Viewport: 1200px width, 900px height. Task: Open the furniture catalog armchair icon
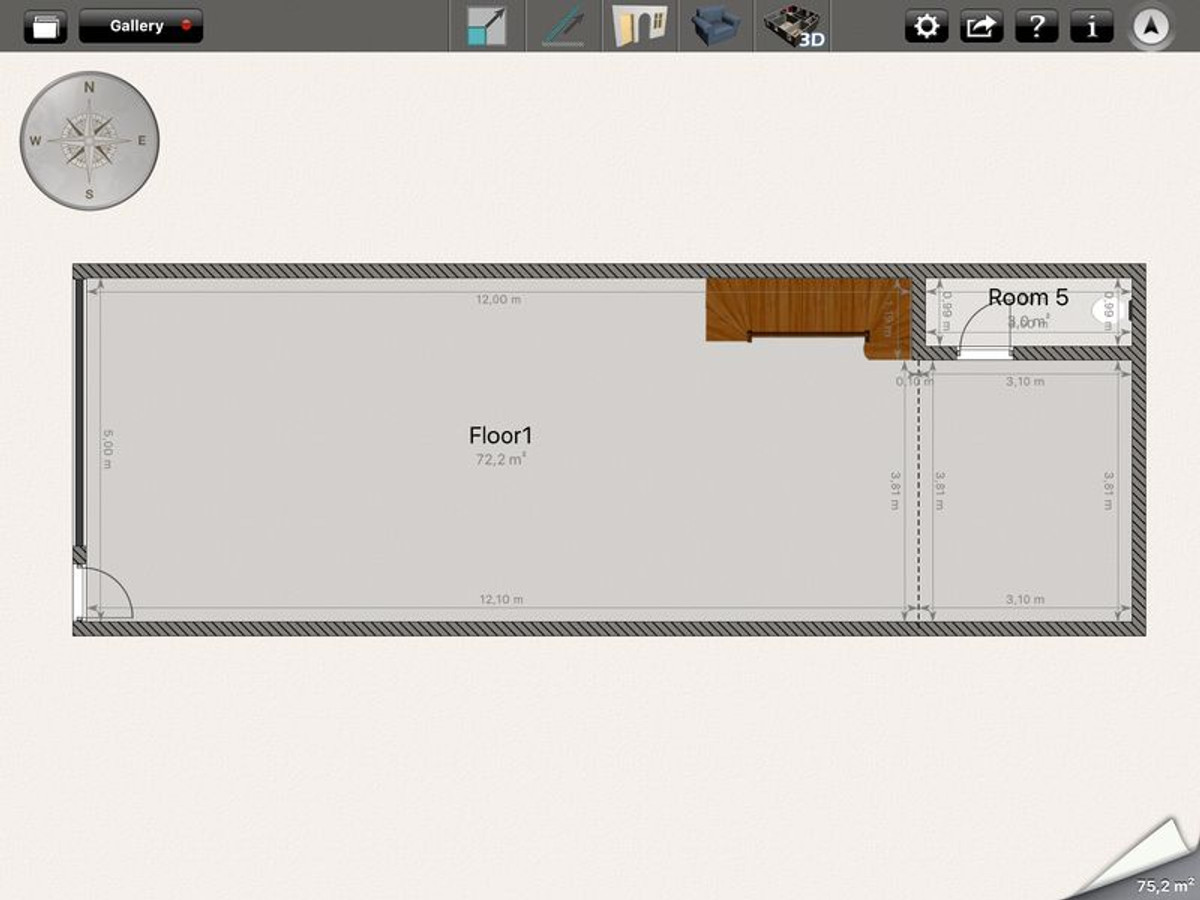coord(716,26)
